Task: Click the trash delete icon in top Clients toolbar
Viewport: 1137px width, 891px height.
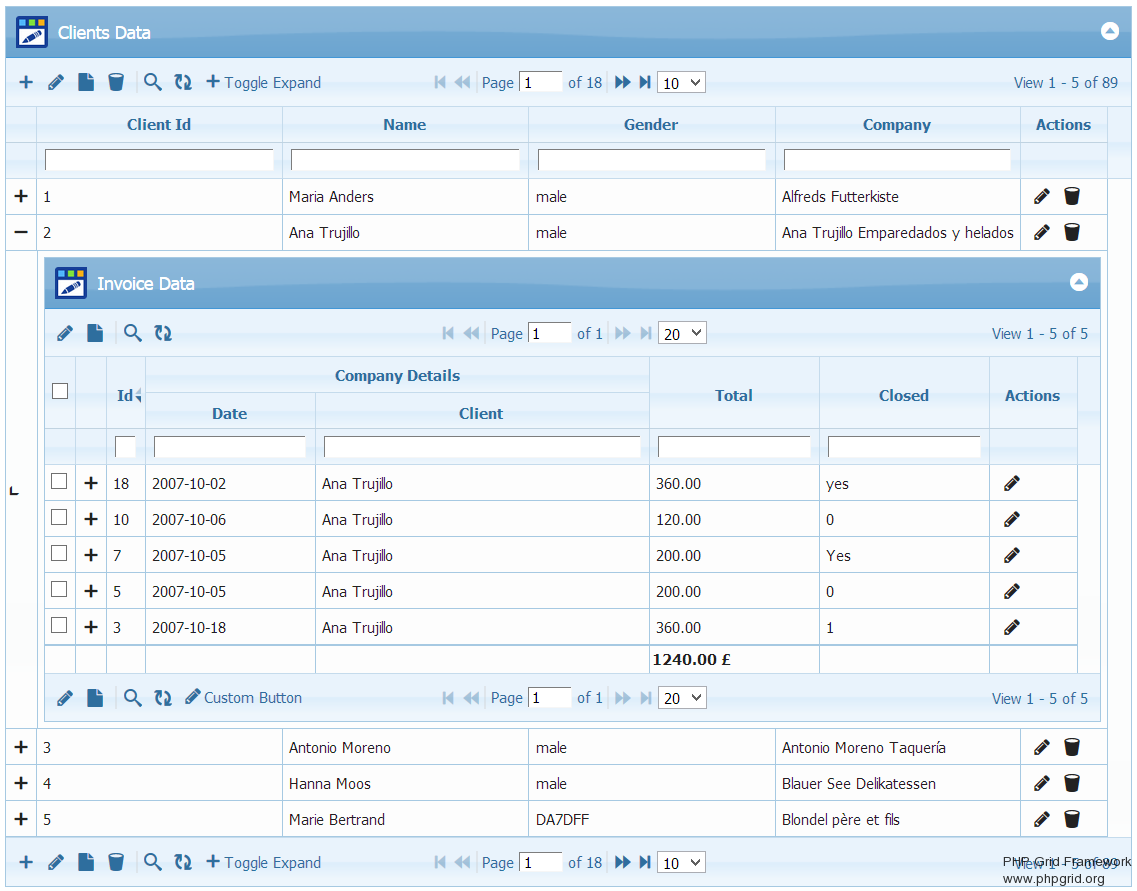Action: point(116,82)
